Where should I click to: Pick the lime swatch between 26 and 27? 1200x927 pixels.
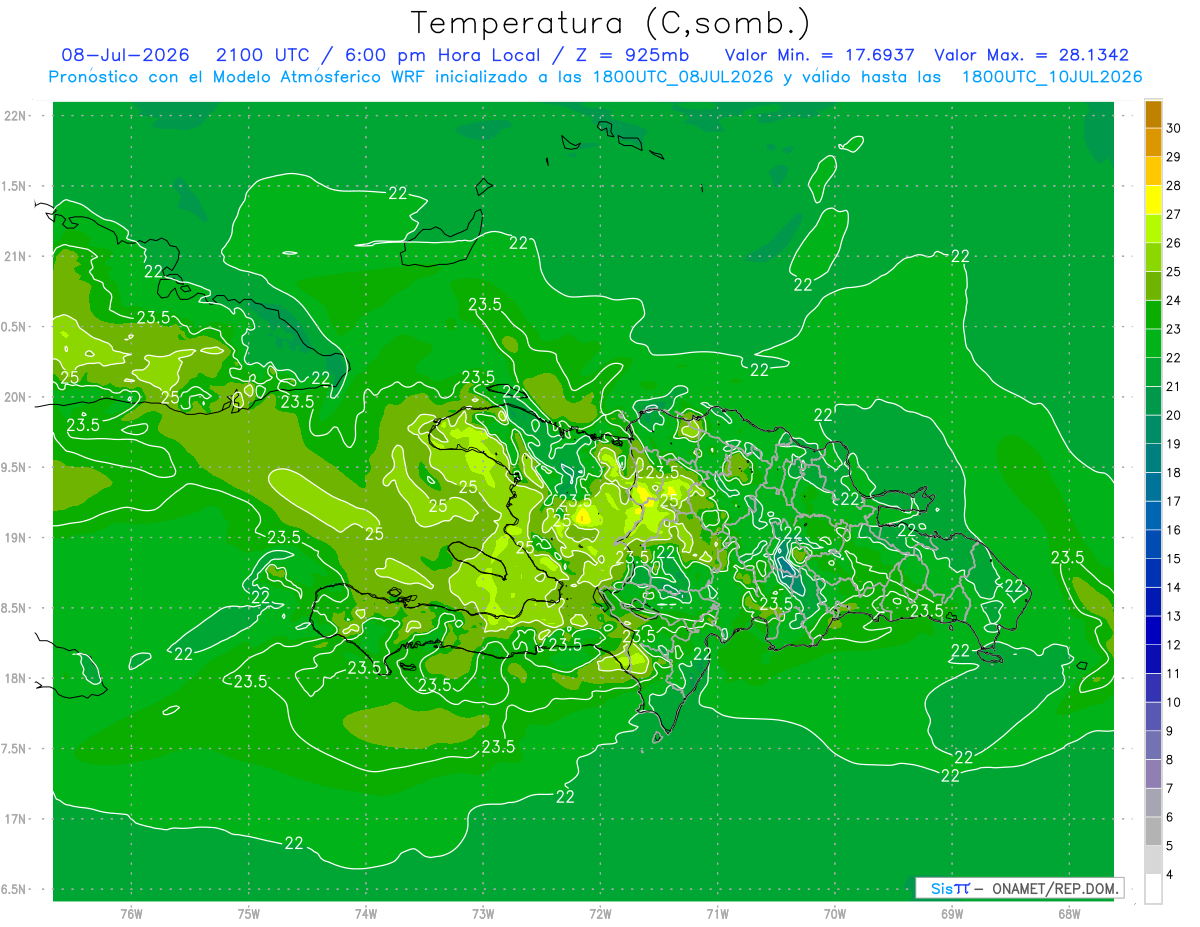point(1153,229)
